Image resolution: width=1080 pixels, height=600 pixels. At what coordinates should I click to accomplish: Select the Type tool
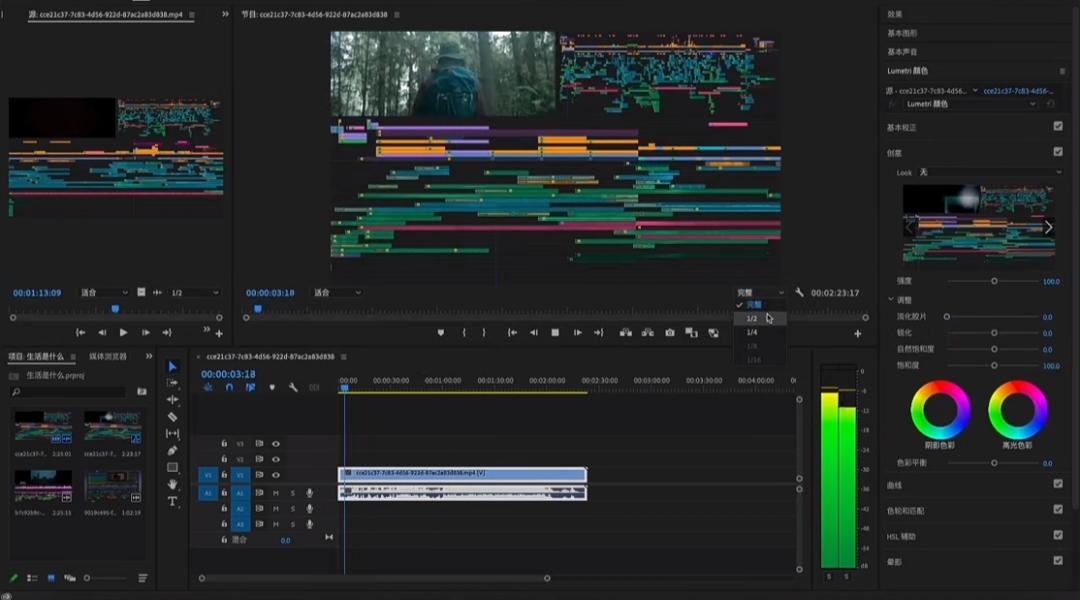point(172,501)
